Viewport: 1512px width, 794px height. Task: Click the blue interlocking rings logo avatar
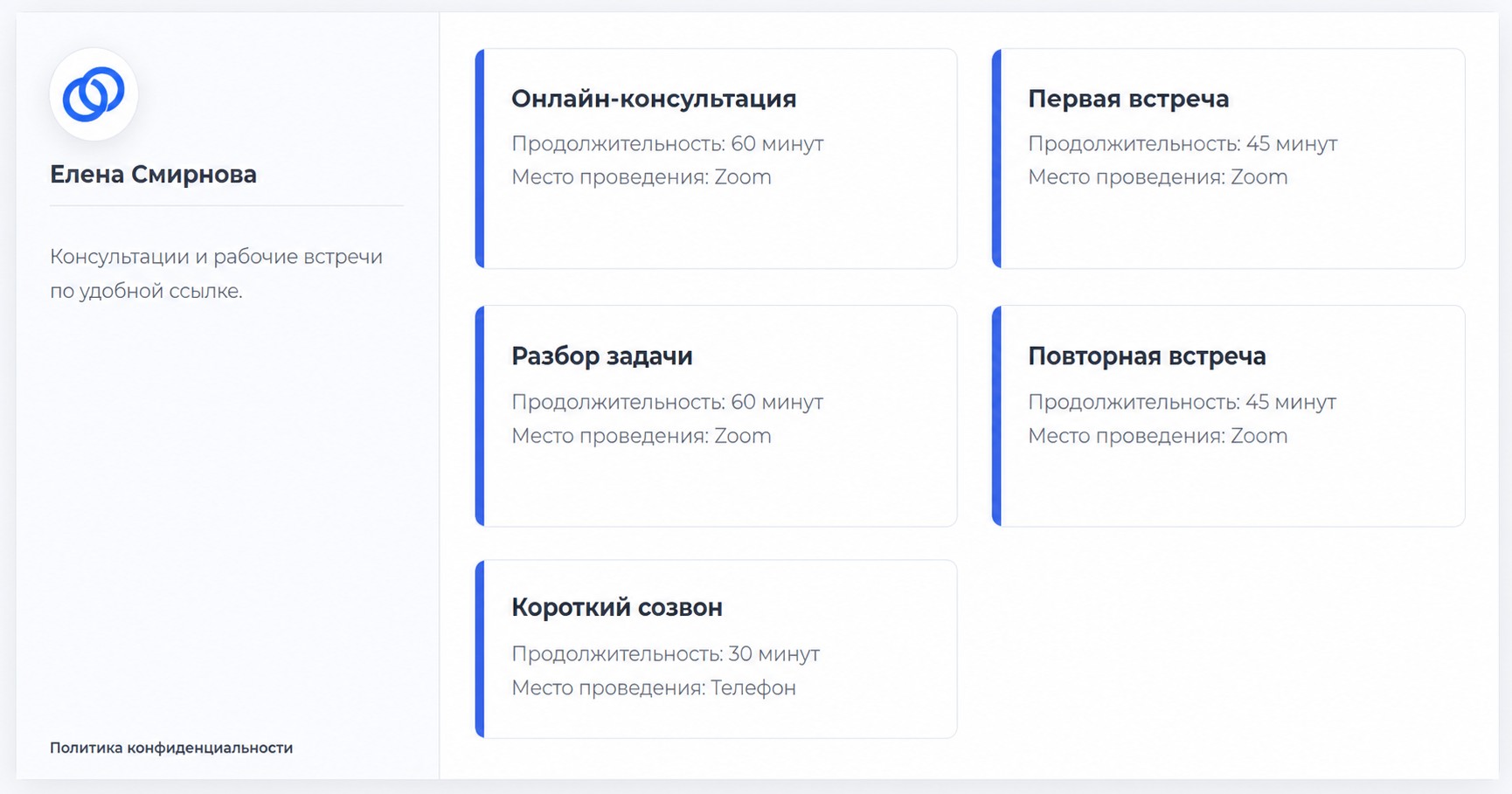[94, 94]
